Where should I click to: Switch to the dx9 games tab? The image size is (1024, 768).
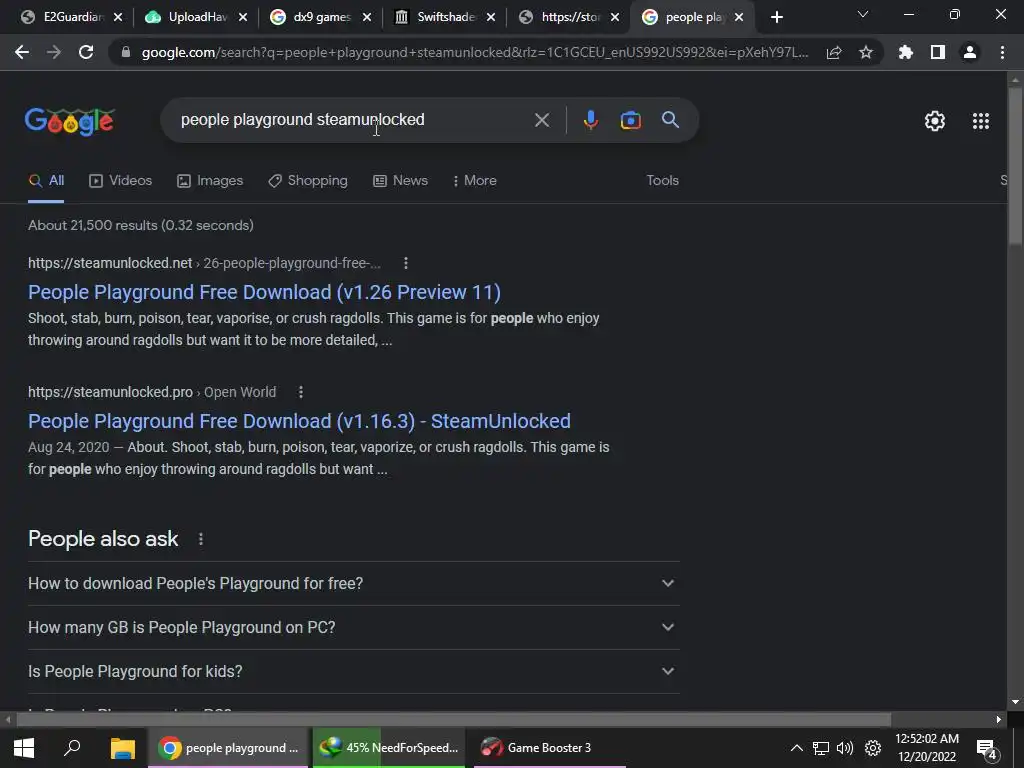click(x=321, y=17)
